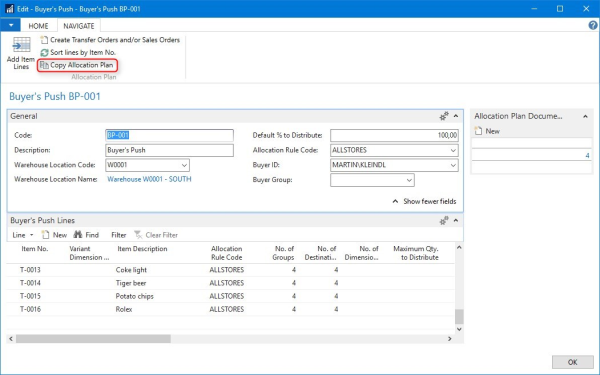
Task: Select Create Transfer Orders and/or Sales Orders
Action: (110, 40)
